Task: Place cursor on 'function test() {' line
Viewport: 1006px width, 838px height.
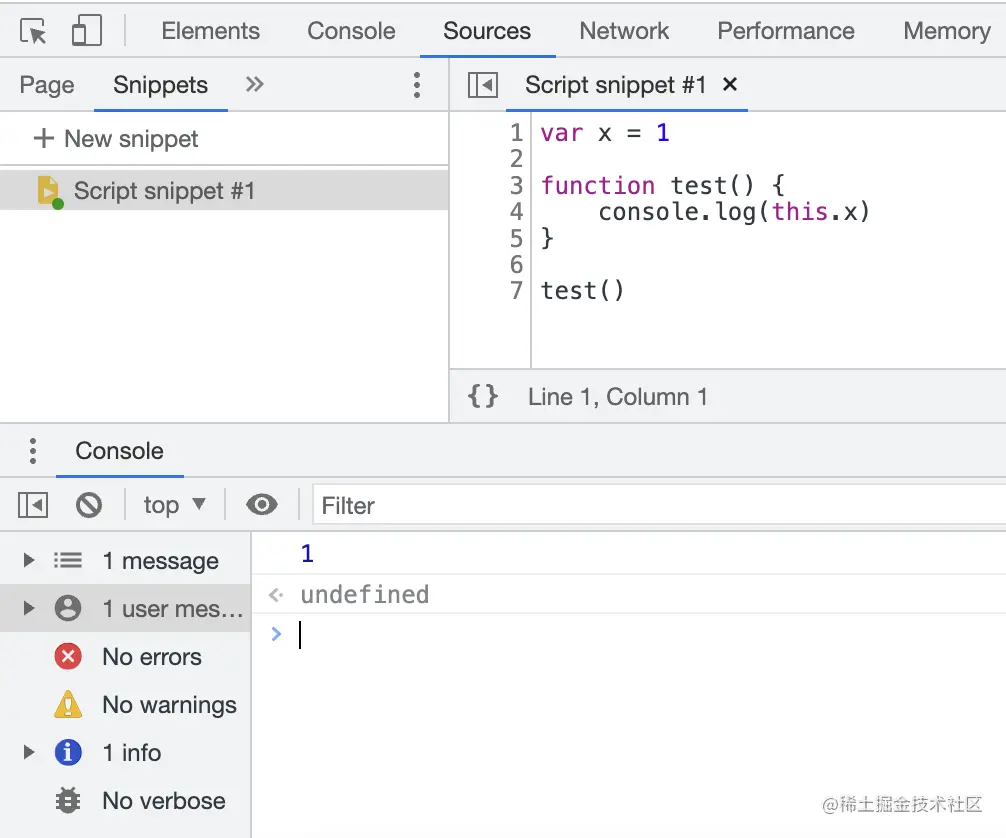Action: click(663, 185)
